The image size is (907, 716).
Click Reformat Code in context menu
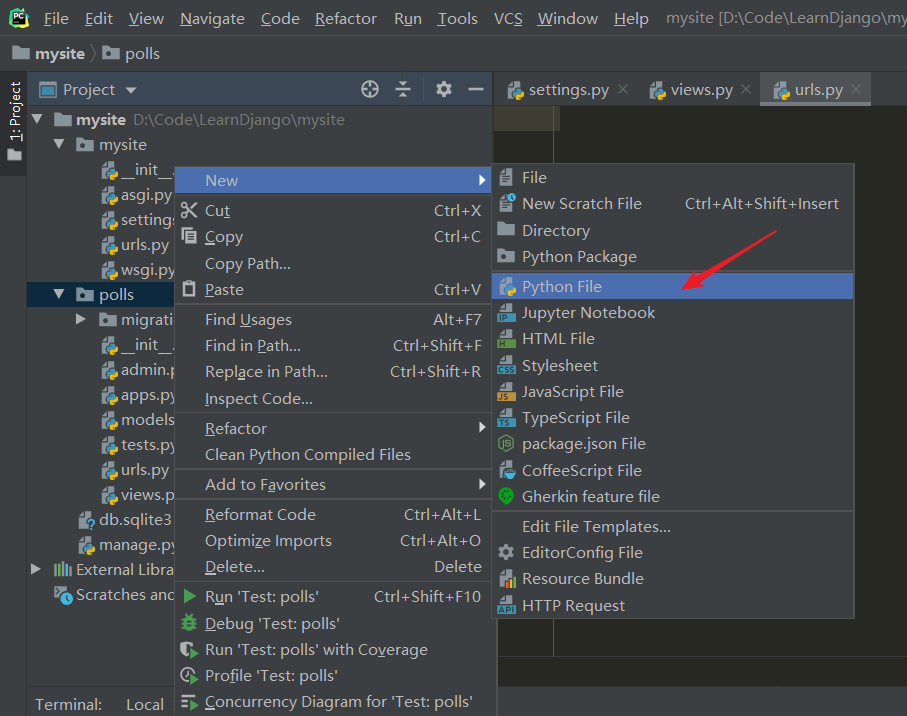coord(333,514)
